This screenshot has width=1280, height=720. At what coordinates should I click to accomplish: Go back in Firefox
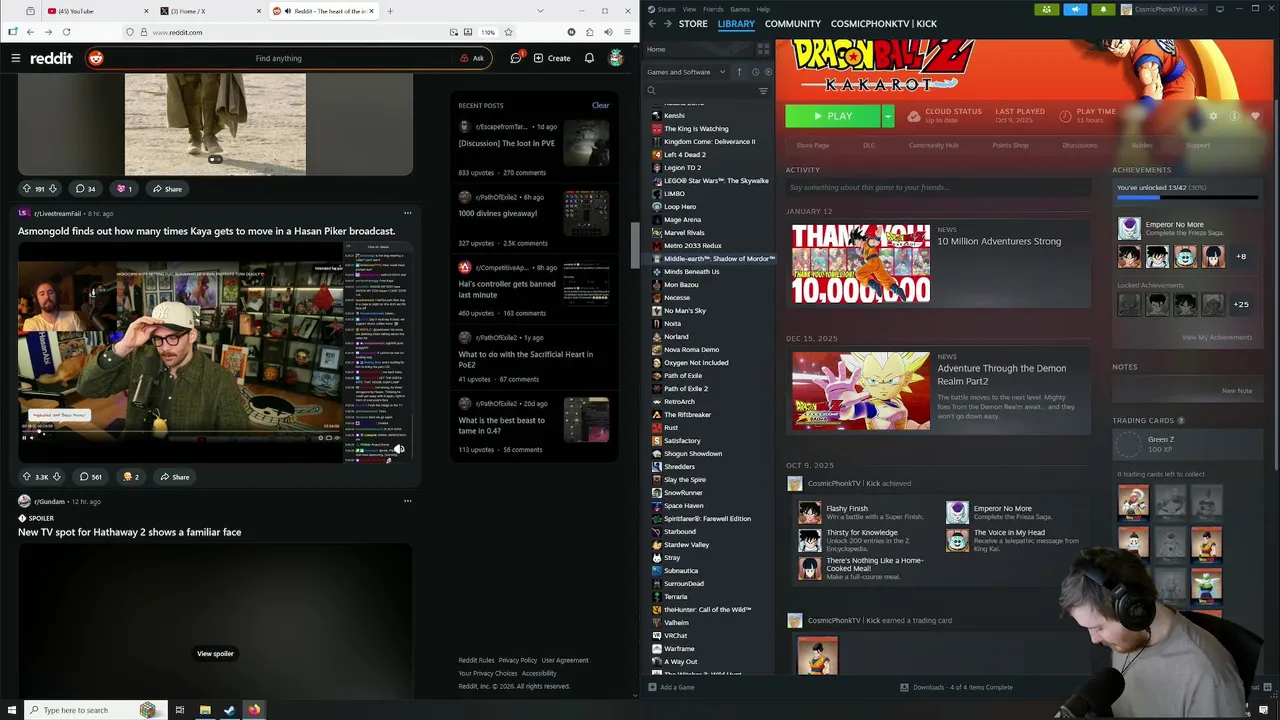pyautogui.click(x=30, y=32)
